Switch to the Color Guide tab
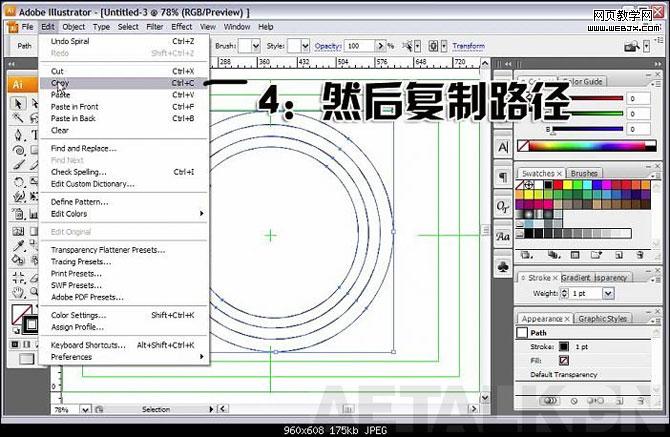The image size is (670, 437). tap(583, 81)
